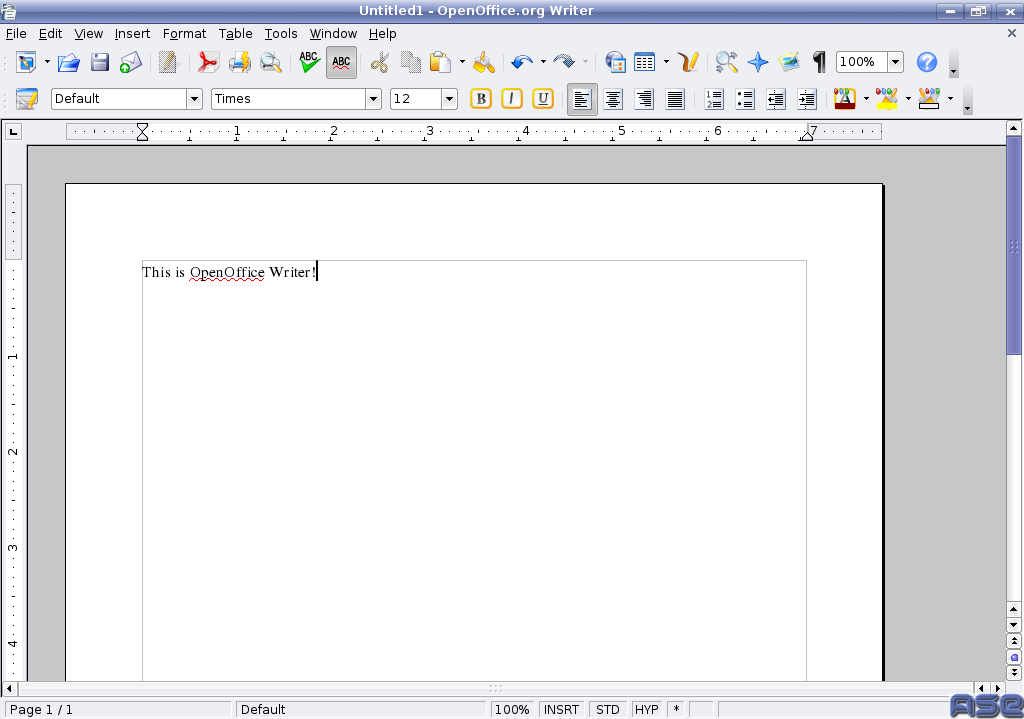
Task: Insert Table grid icon
Action: coord(645,62)
